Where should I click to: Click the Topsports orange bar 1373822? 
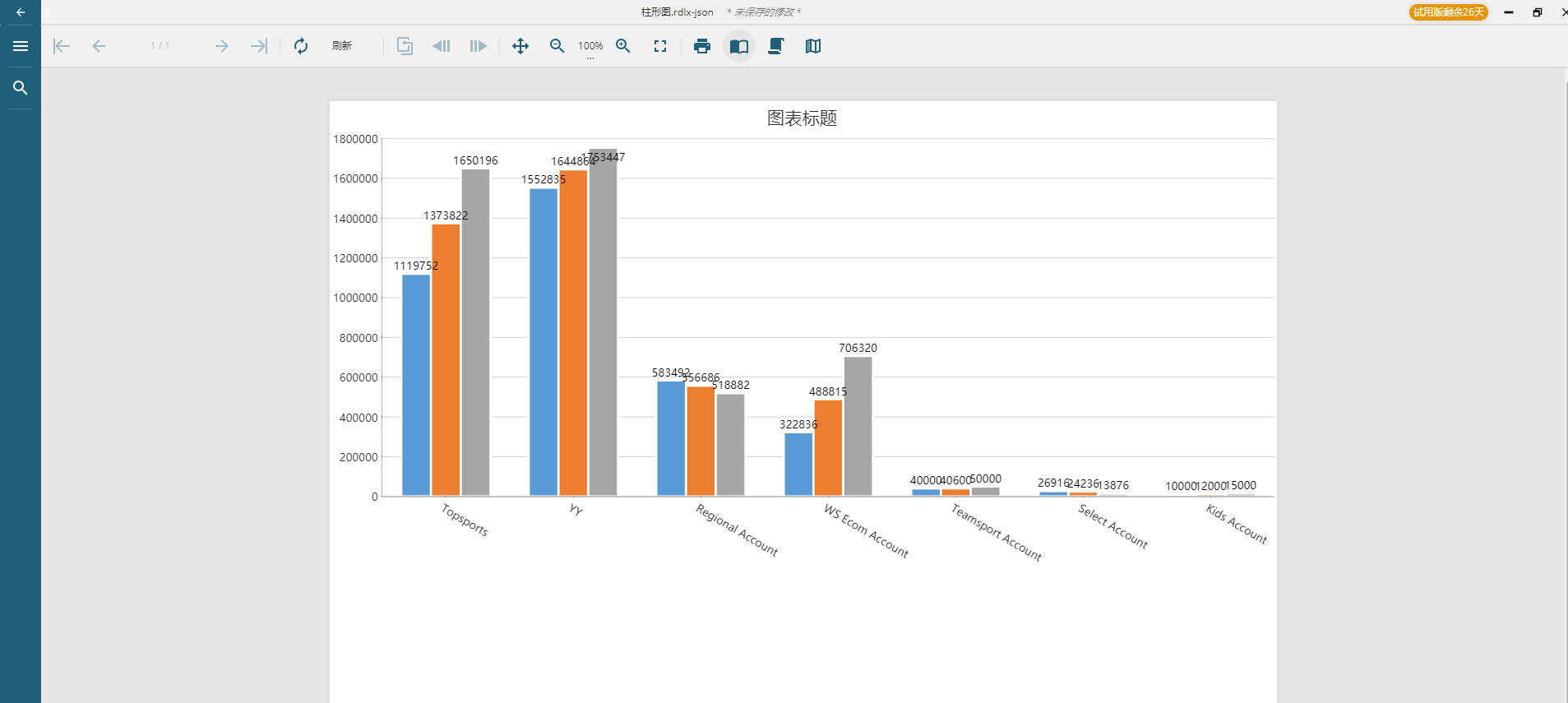pyautogui.click(x=446, y=360)
